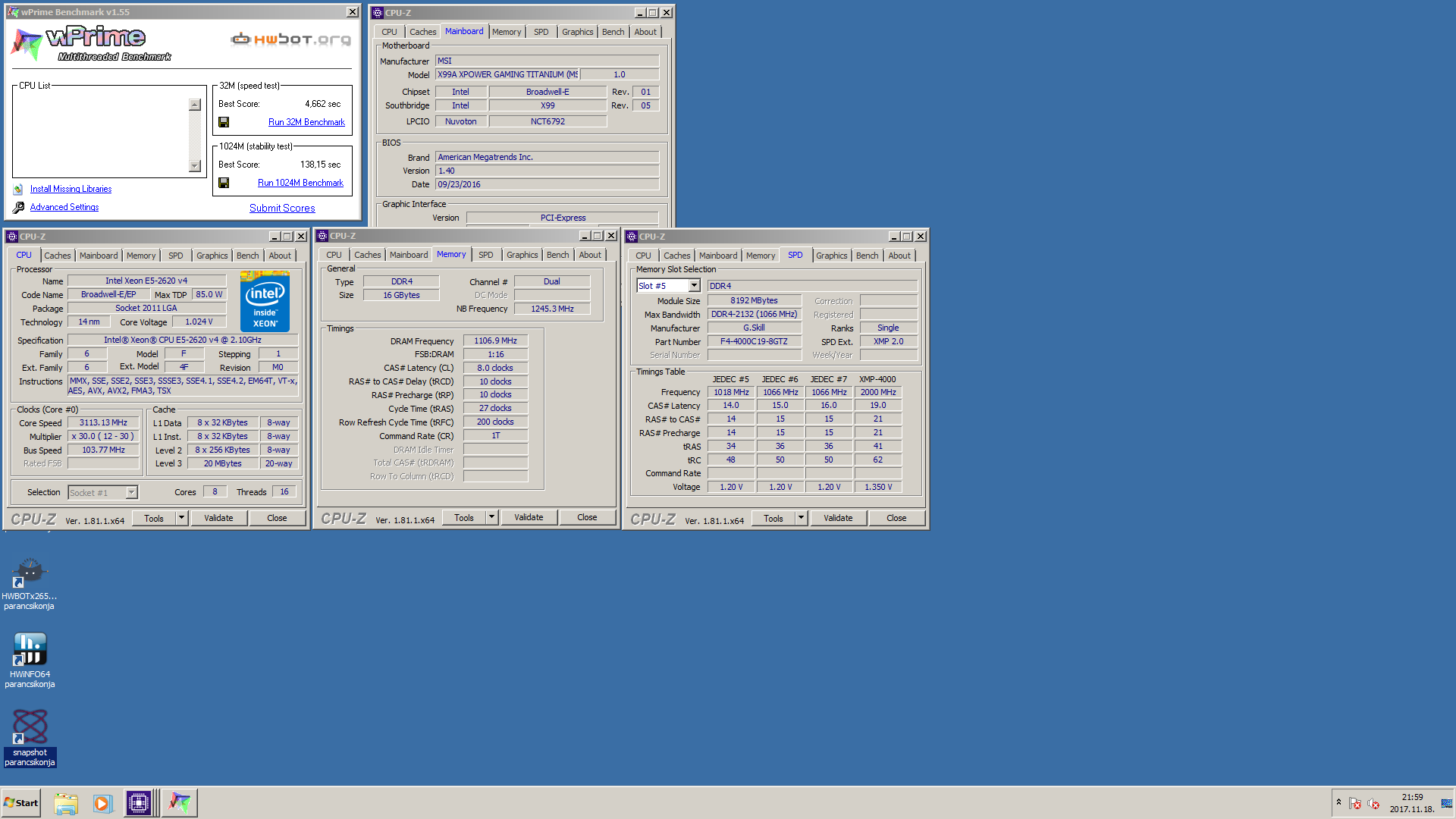Click the system clock in the tray
1456x819 pixels.
(x=1412, y=803)
